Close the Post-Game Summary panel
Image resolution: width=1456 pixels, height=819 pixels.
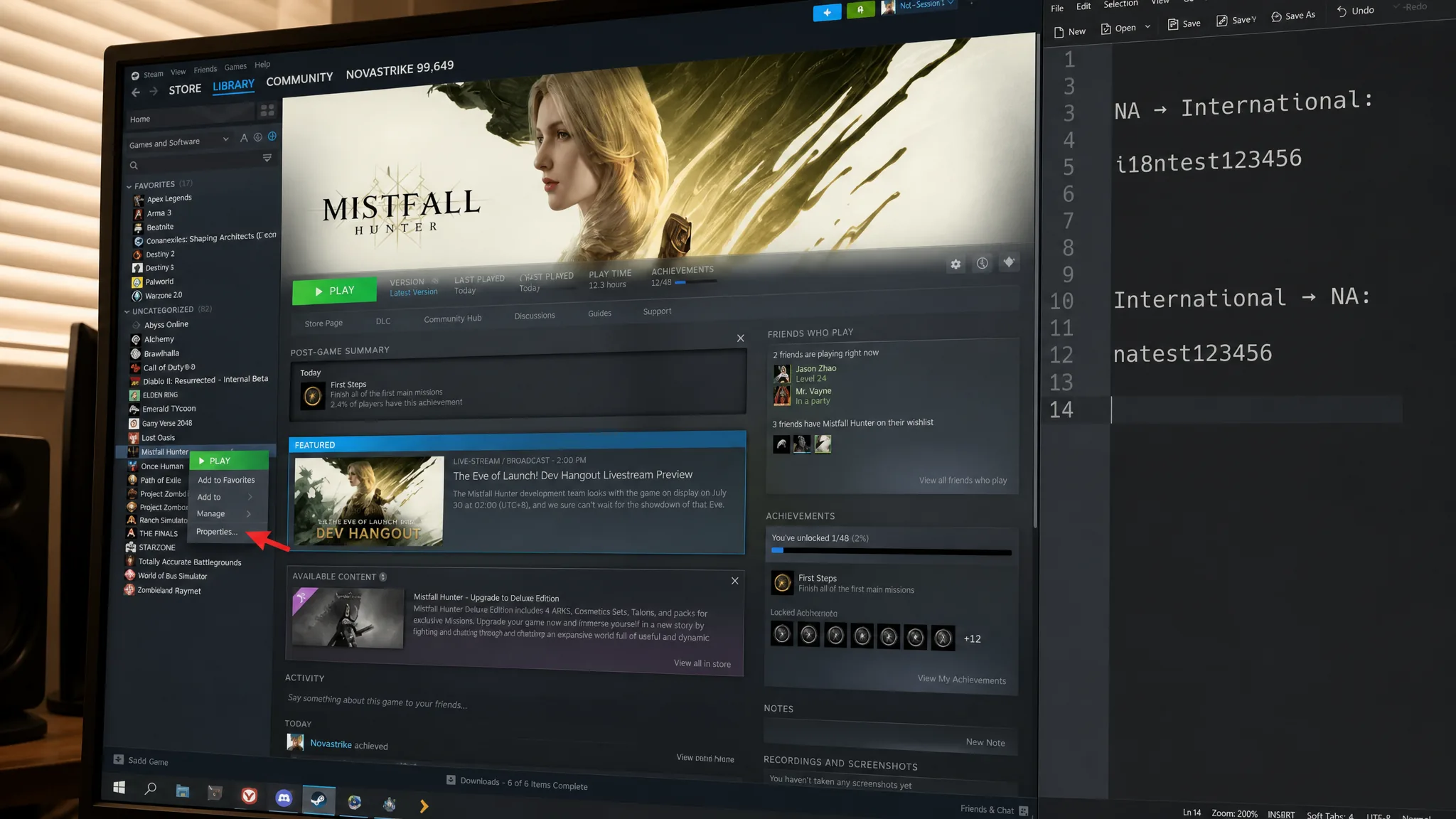(x=741, y=338)
